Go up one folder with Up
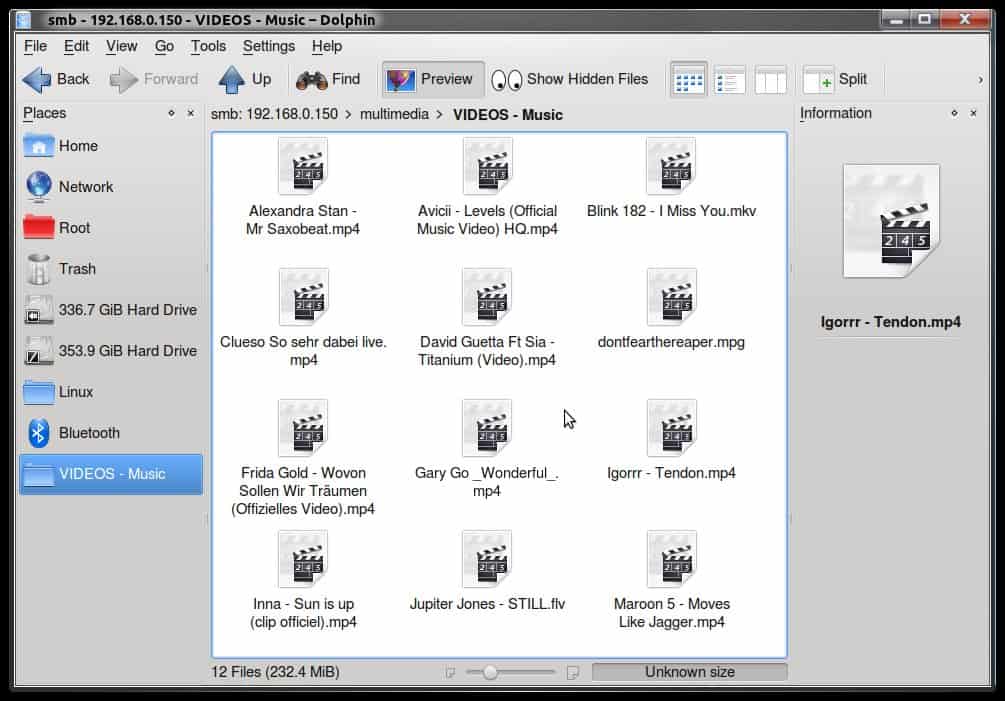The image size is (1005, 701). click(x=244, y=79)
